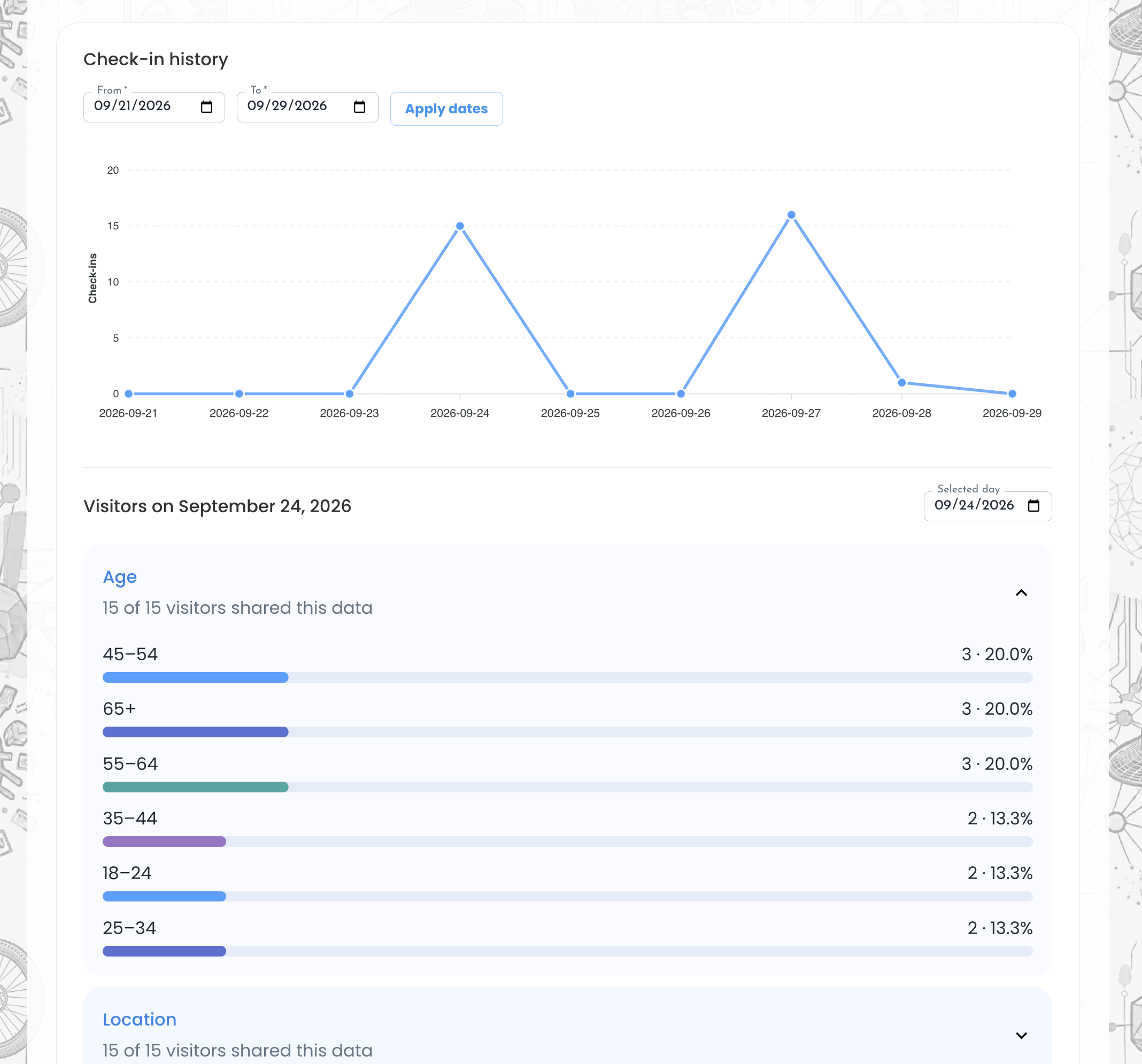1142x1064 pixels.
Task: Click the "3 · 20.0%" value for 45–54
Action: tap(997, 654)
